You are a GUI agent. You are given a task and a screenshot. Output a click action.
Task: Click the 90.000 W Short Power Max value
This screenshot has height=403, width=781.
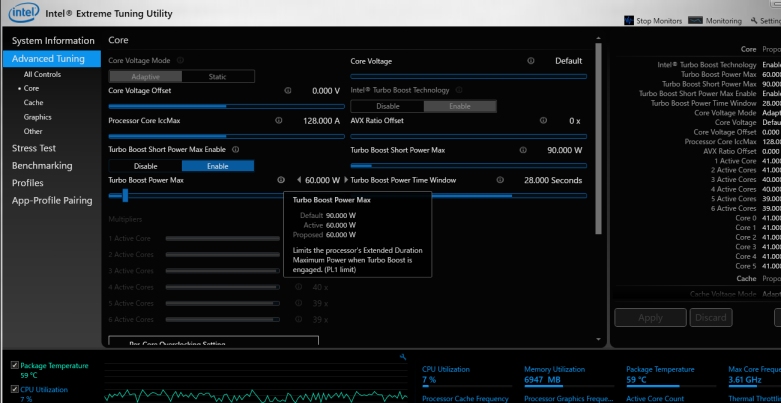click(x=564, y=150)
